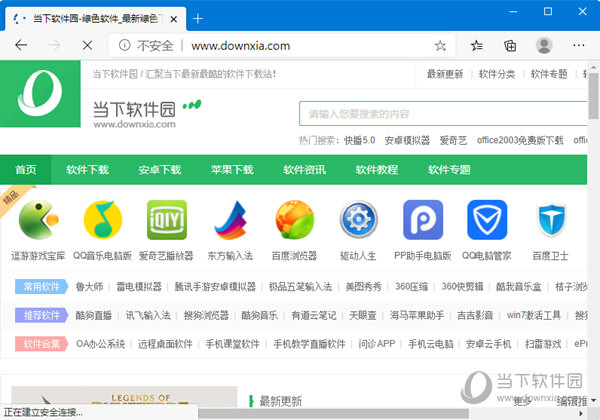Go back to the previous page
Image resolution: width=600 pixels, height=420 pixels.
click(x=21, y=46)
